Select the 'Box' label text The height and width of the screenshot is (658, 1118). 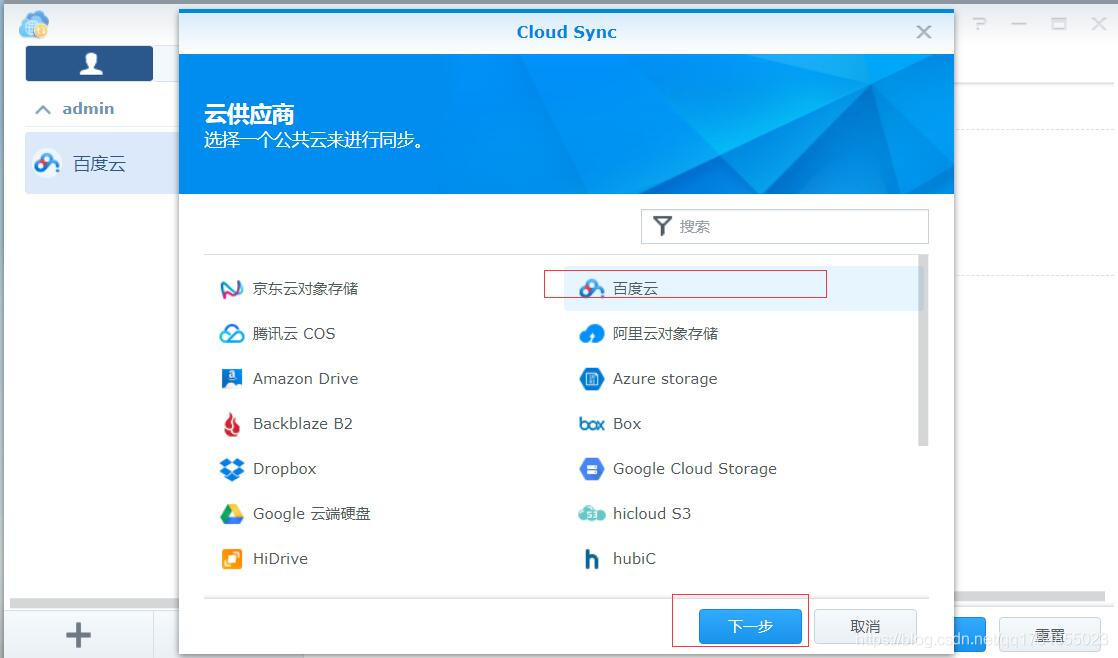pyautogui.click(x=627, y=423)
